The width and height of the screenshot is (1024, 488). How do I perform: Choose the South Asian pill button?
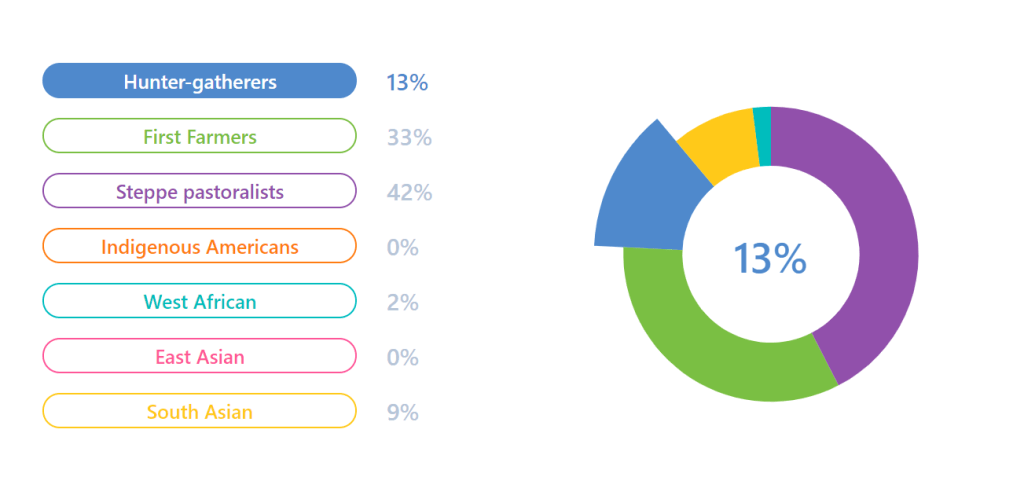tap(199, 411)
